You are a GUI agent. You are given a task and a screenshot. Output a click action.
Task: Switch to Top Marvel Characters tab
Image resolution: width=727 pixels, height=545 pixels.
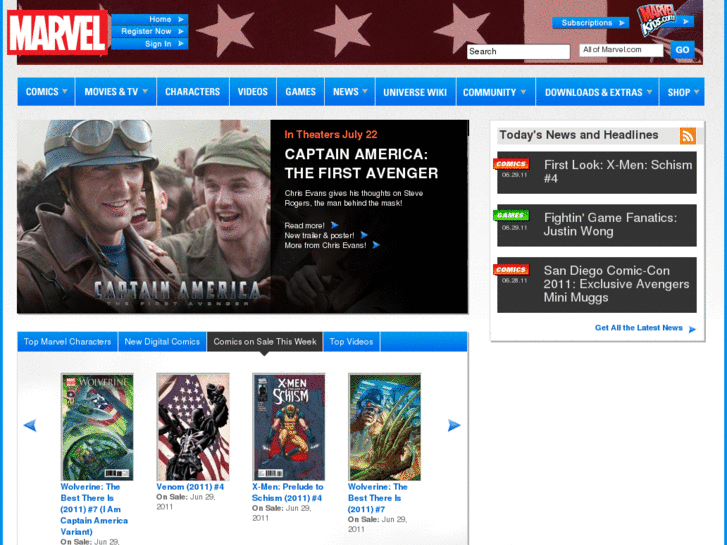pyautogui.click(x=68, y=342)
